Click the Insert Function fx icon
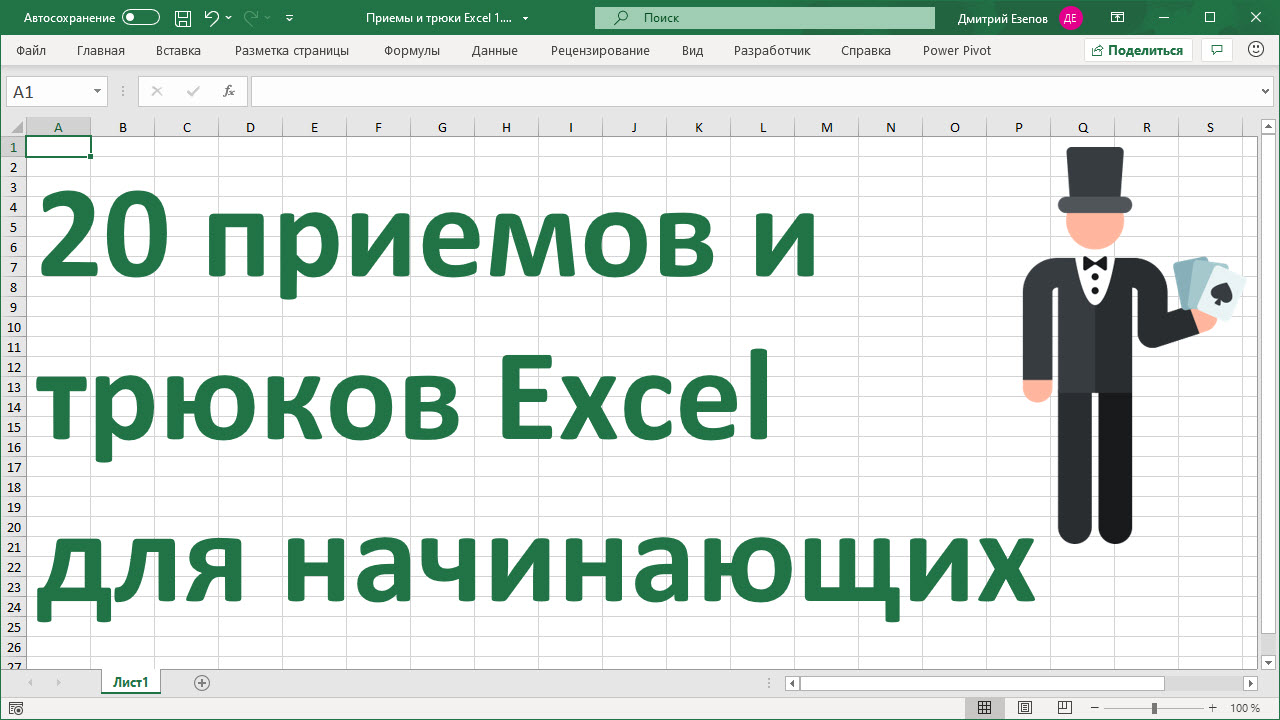Image resolution: width=1280 pixels, height=720 pixels. point(229,91)
